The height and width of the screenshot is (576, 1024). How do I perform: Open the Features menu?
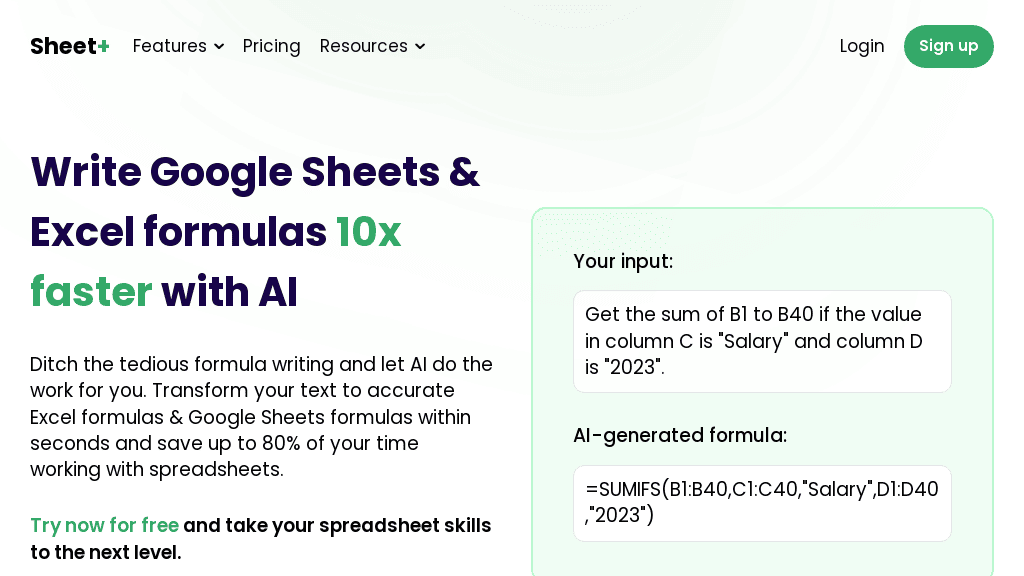(169, 46)
